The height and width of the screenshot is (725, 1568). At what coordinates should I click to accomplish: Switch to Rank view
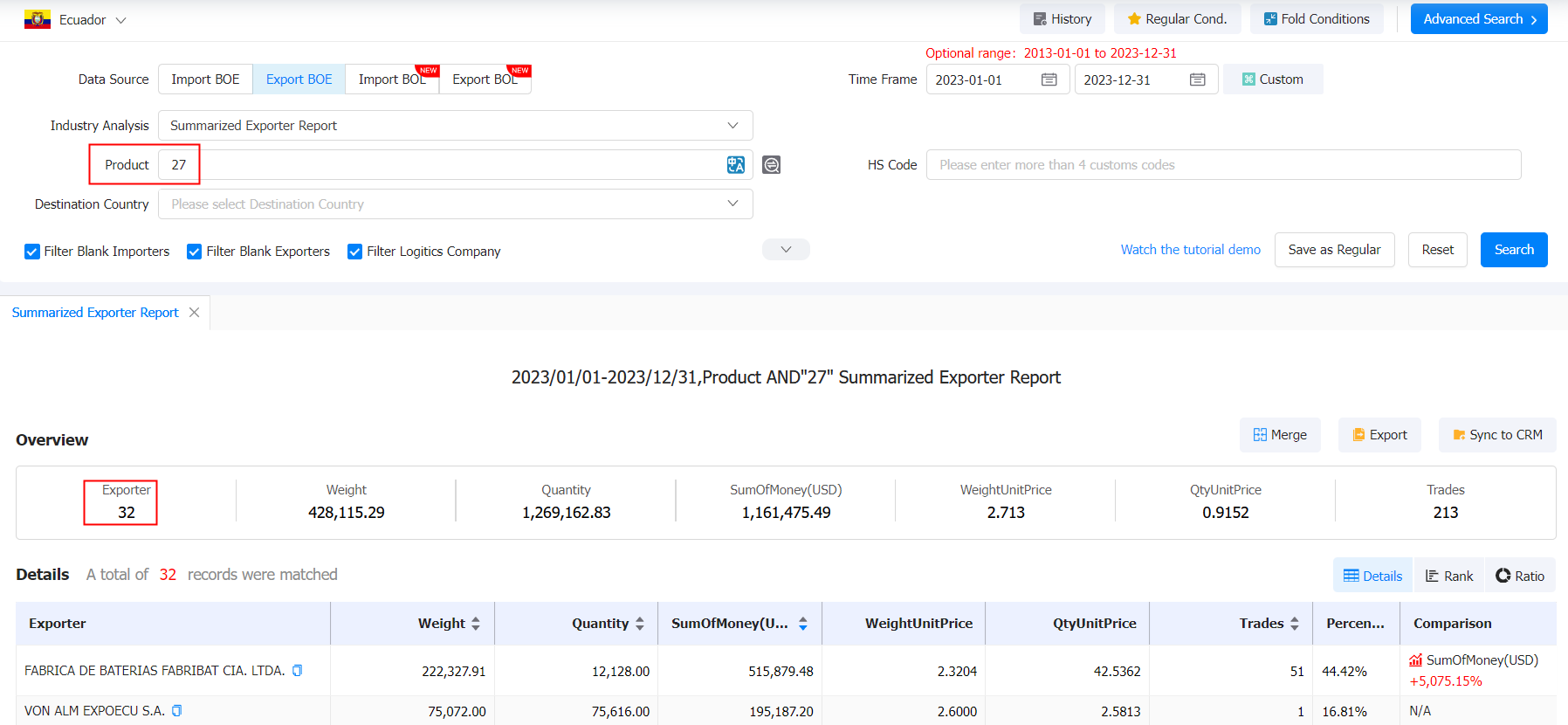click(x=1449, y=576)
